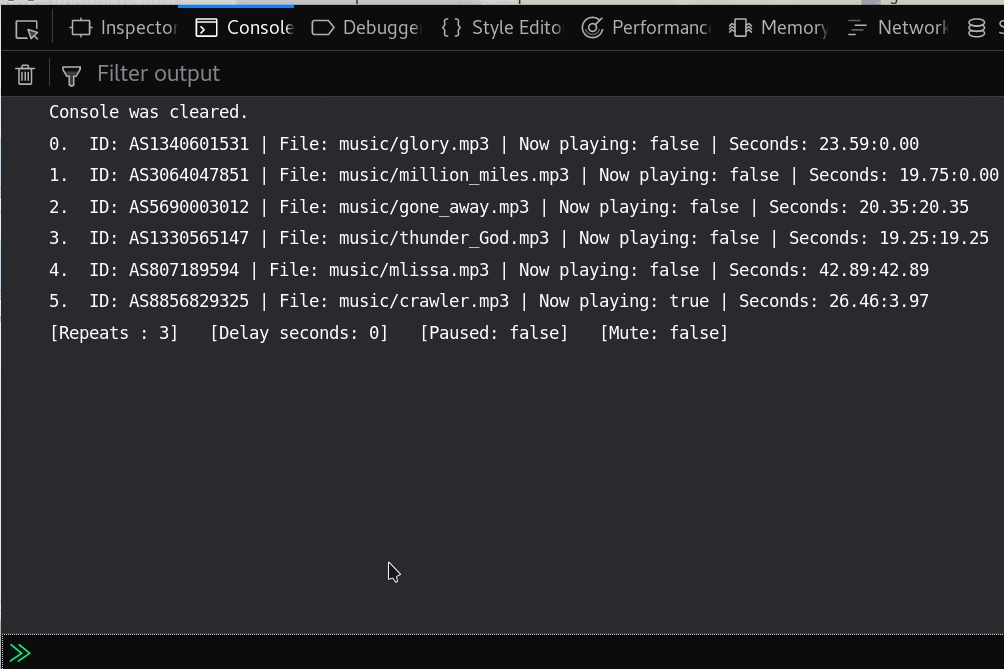Click the green console prompt chevrons
This screenshot has width=1004, height=669.
20,653
